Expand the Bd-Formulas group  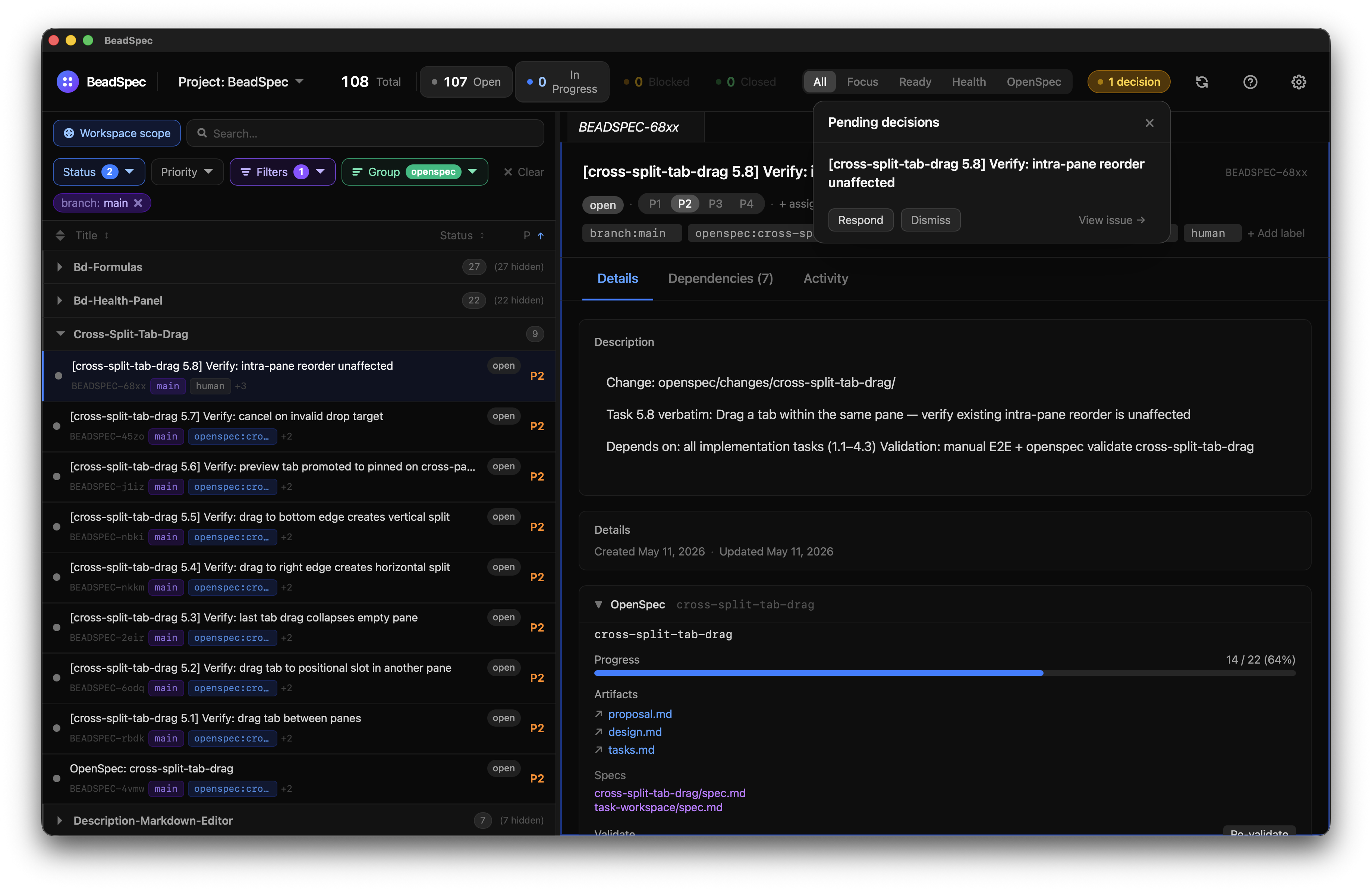59,267
